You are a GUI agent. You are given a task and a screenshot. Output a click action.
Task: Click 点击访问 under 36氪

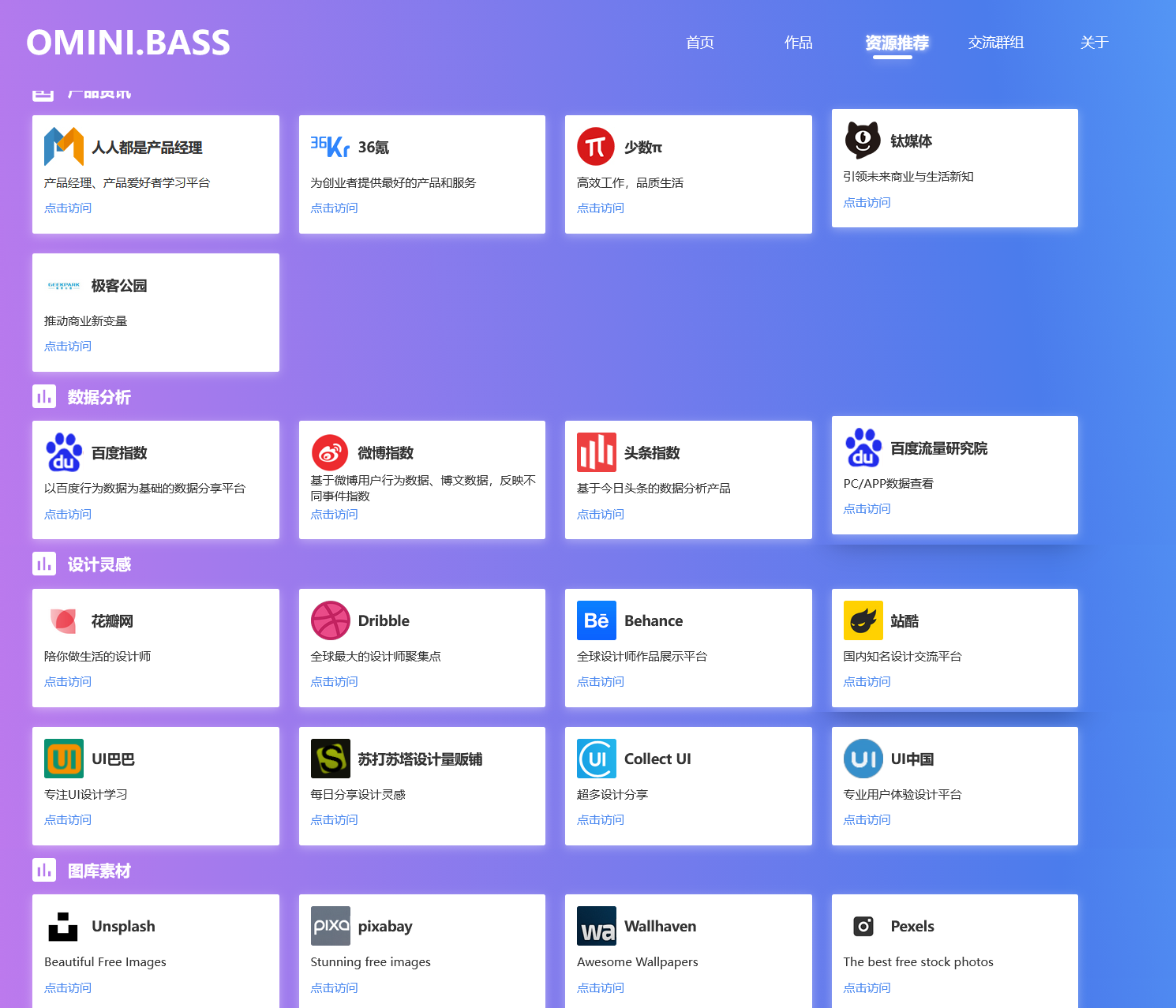(x=334, y=208)
